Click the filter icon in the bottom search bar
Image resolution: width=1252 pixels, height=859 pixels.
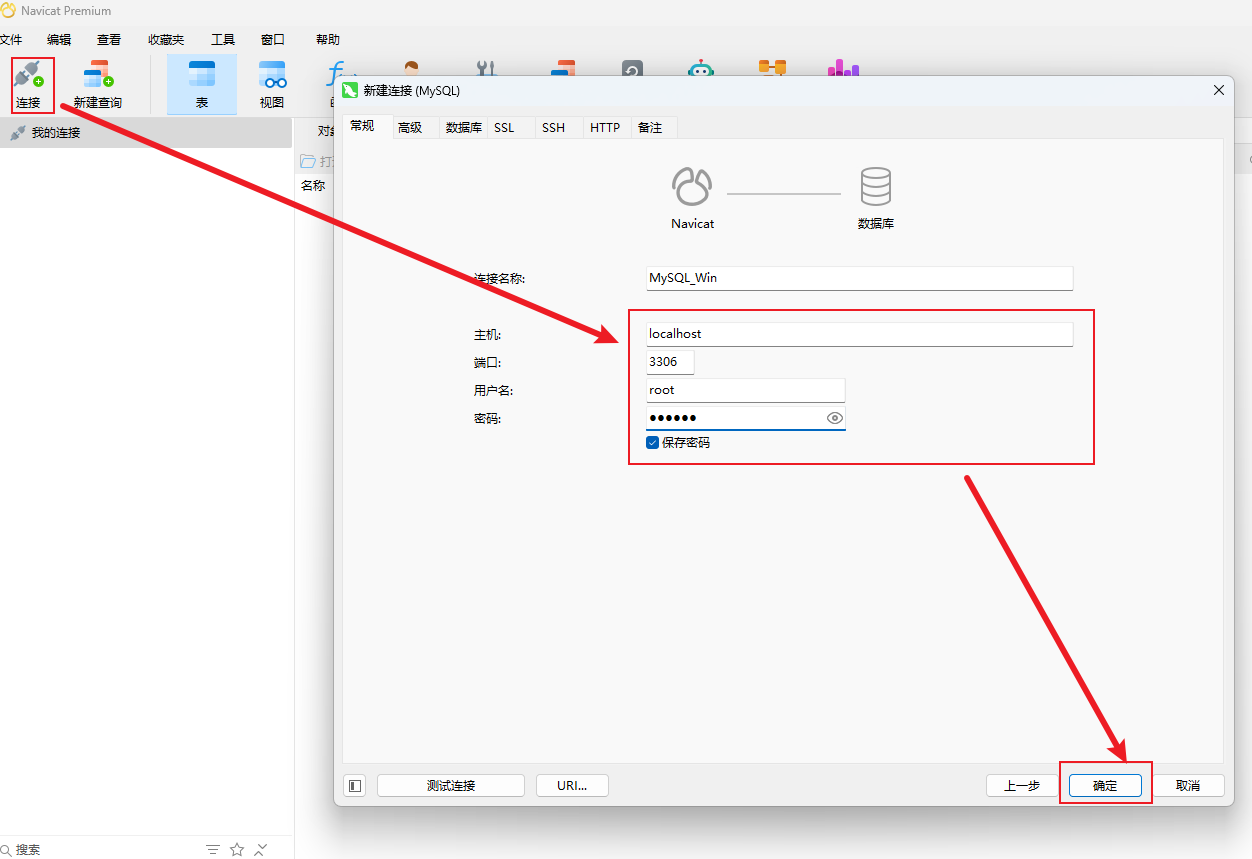(x=213, y=849)
